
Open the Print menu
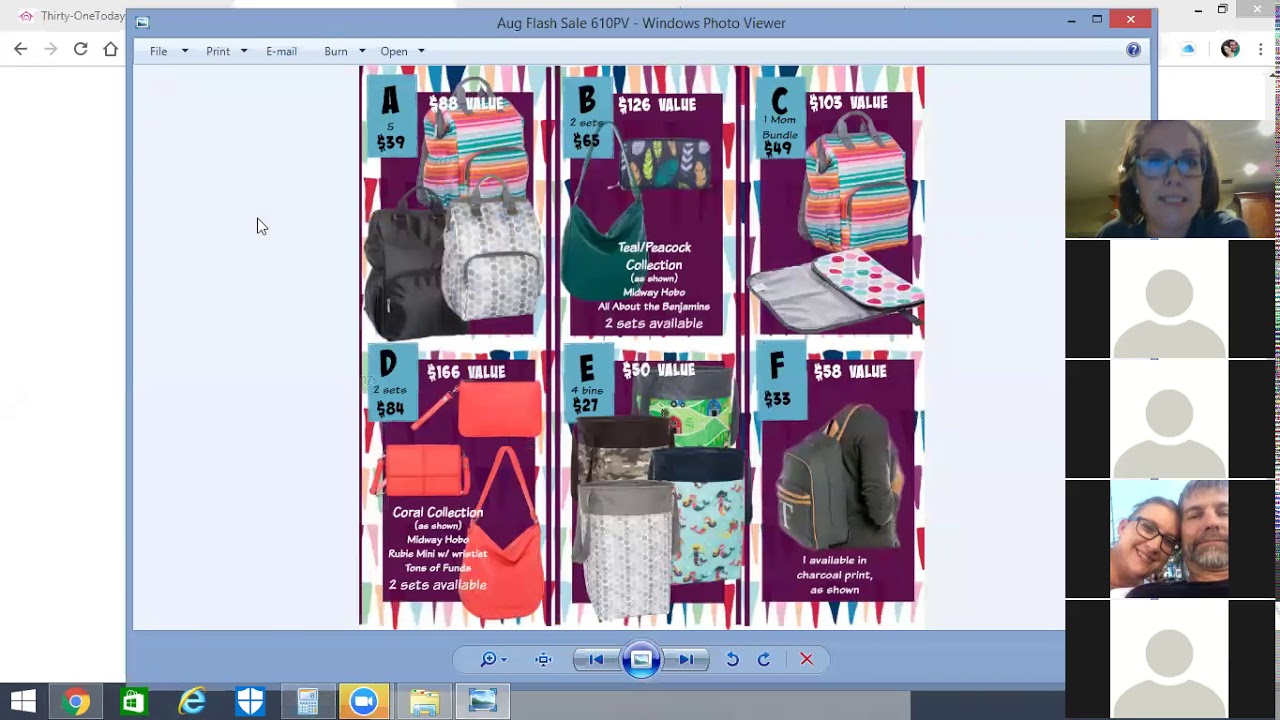(218, 51)
